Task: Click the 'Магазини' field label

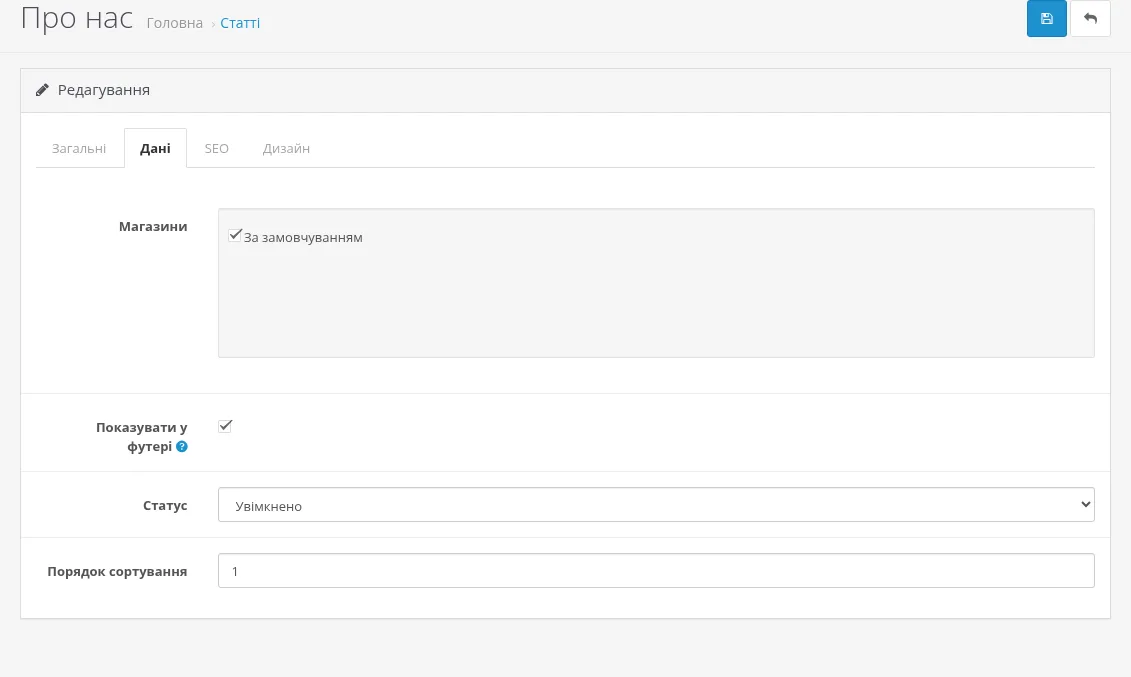Action: [x=153, y=226]
